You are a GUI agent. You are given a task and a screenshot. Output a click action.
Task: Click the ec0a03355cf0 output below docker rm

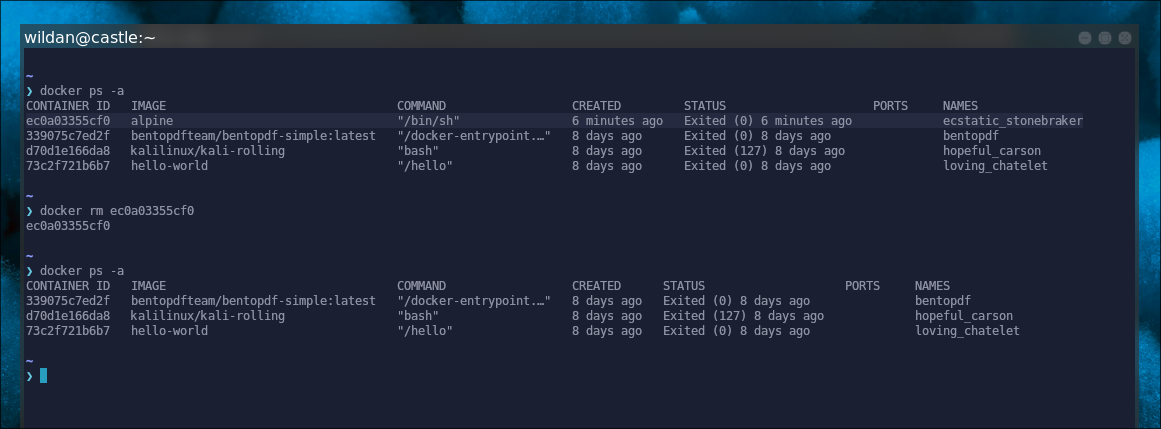[68, 226]
